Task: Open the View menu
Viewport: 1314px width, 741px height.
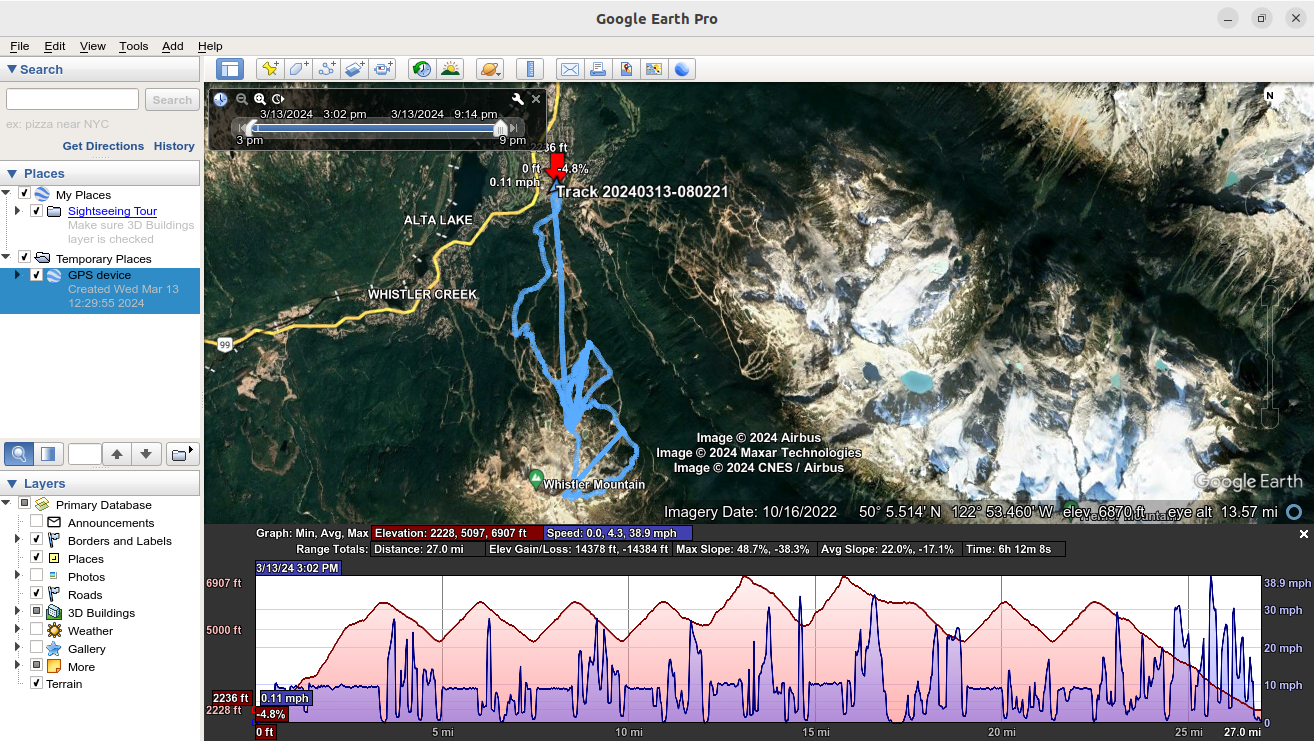Action: [92, 46]
